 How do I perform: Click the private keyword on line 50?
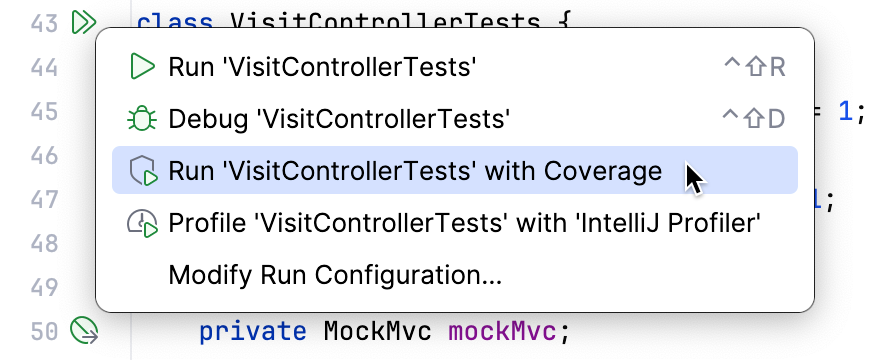(253, 332)
